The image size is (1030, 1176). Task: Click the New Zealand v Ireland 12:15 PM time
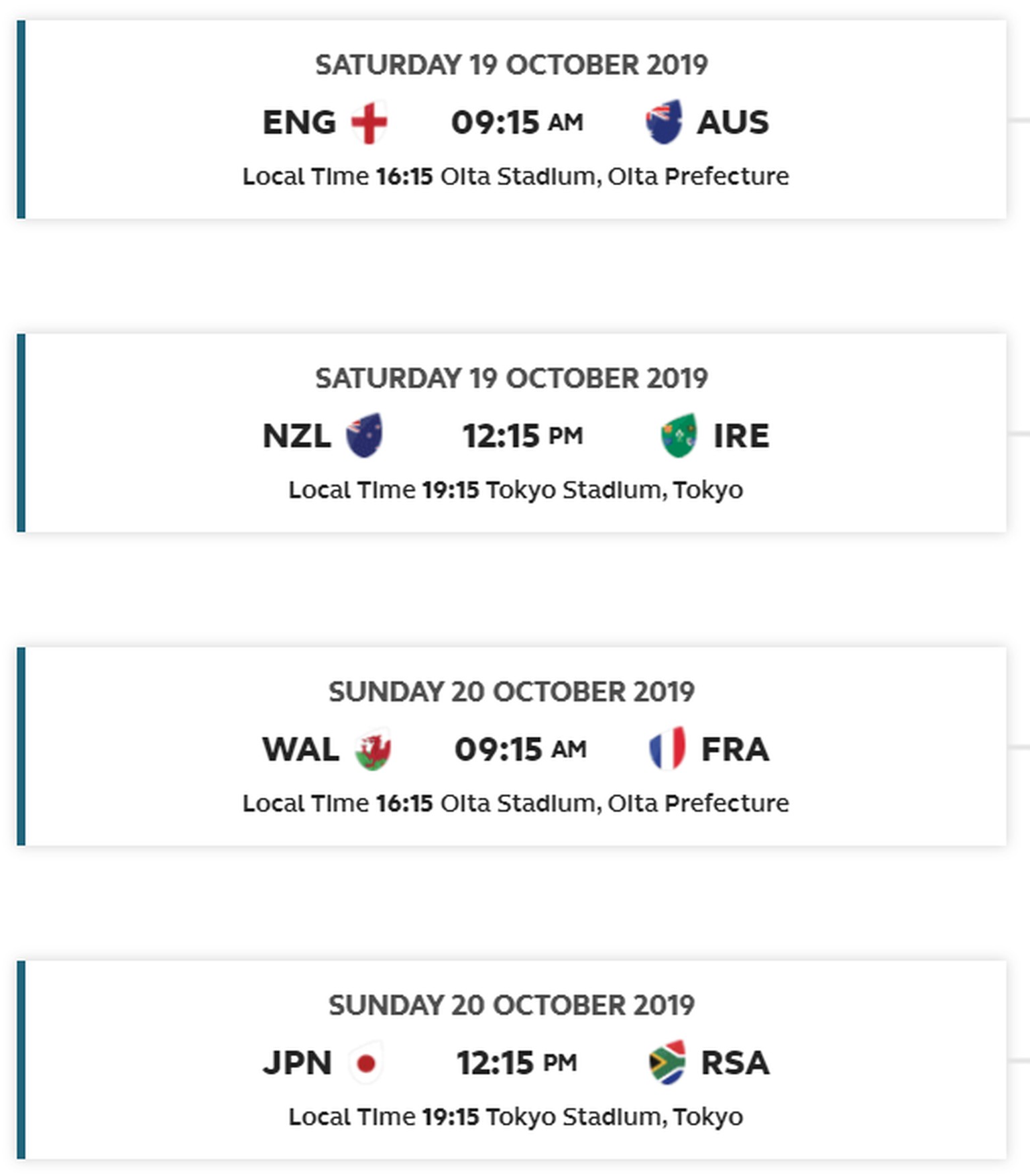pyautogui.click(x=522, y=435)
